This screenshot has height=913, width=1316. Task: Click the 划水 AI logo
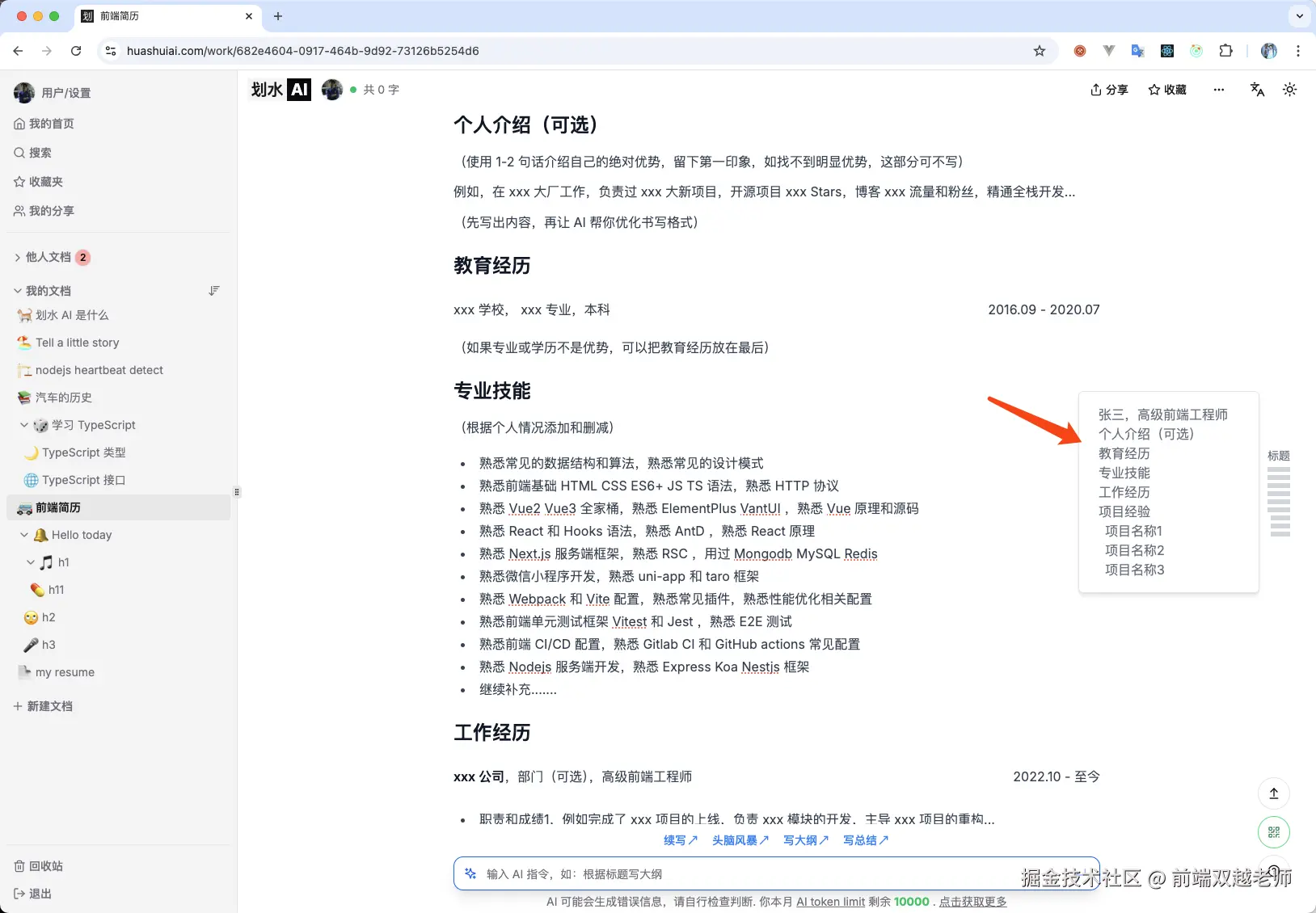pos(280,90)
